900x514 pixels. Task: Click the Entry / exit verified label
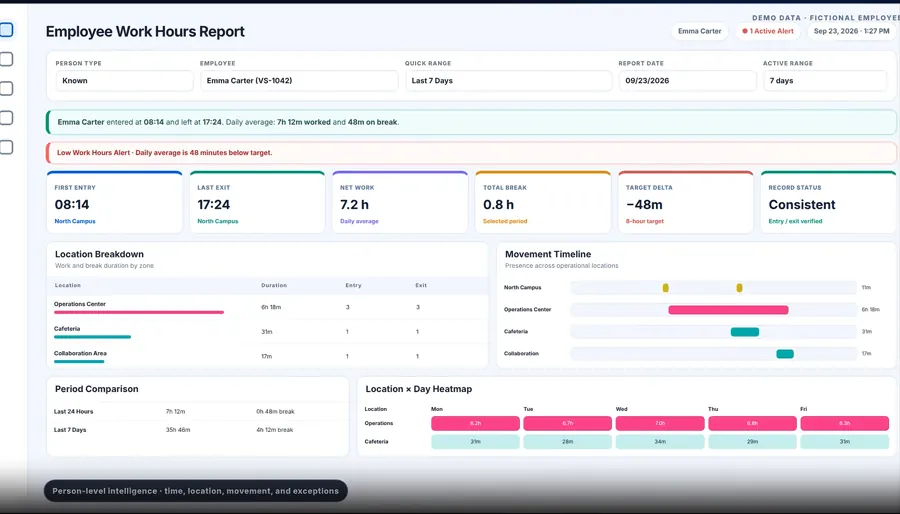tap(795, 221)
